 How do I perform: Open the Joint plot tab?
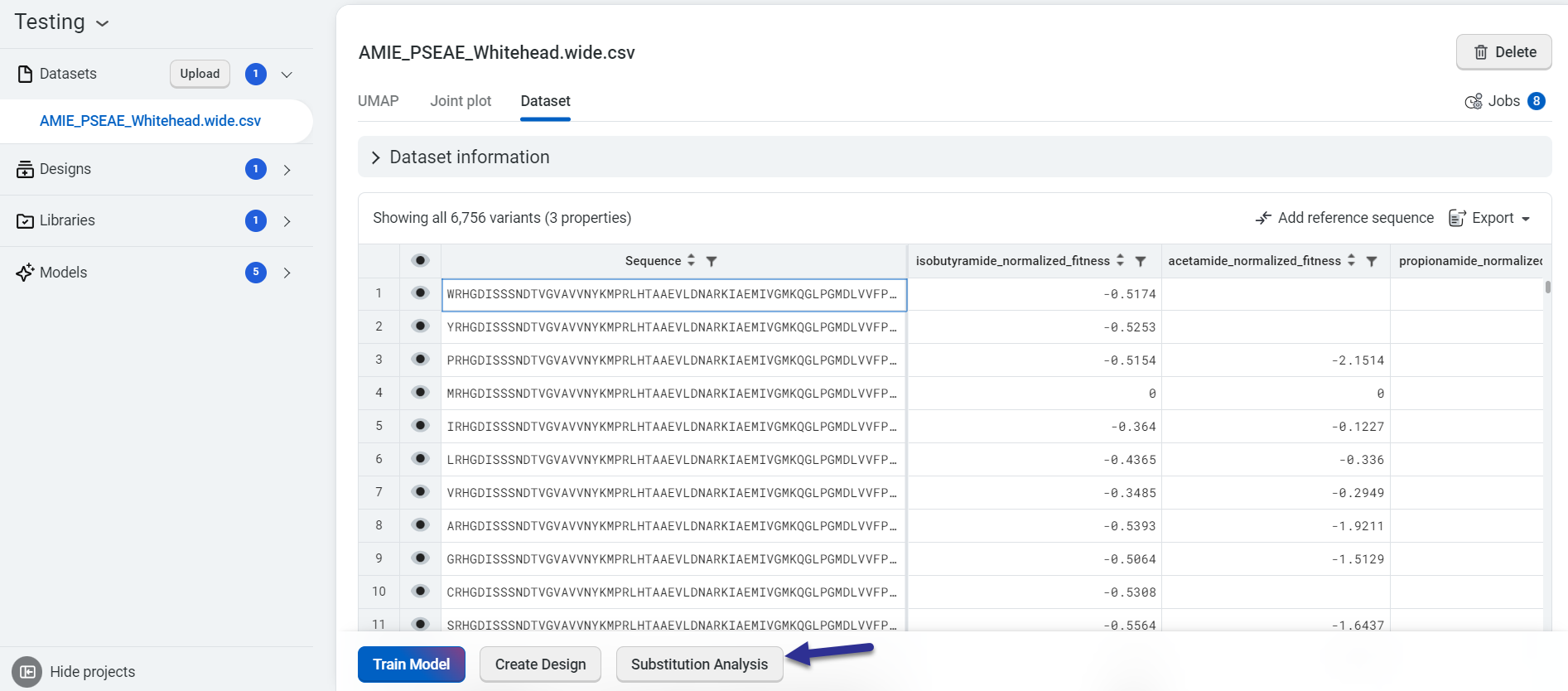(x=461, y=101)
